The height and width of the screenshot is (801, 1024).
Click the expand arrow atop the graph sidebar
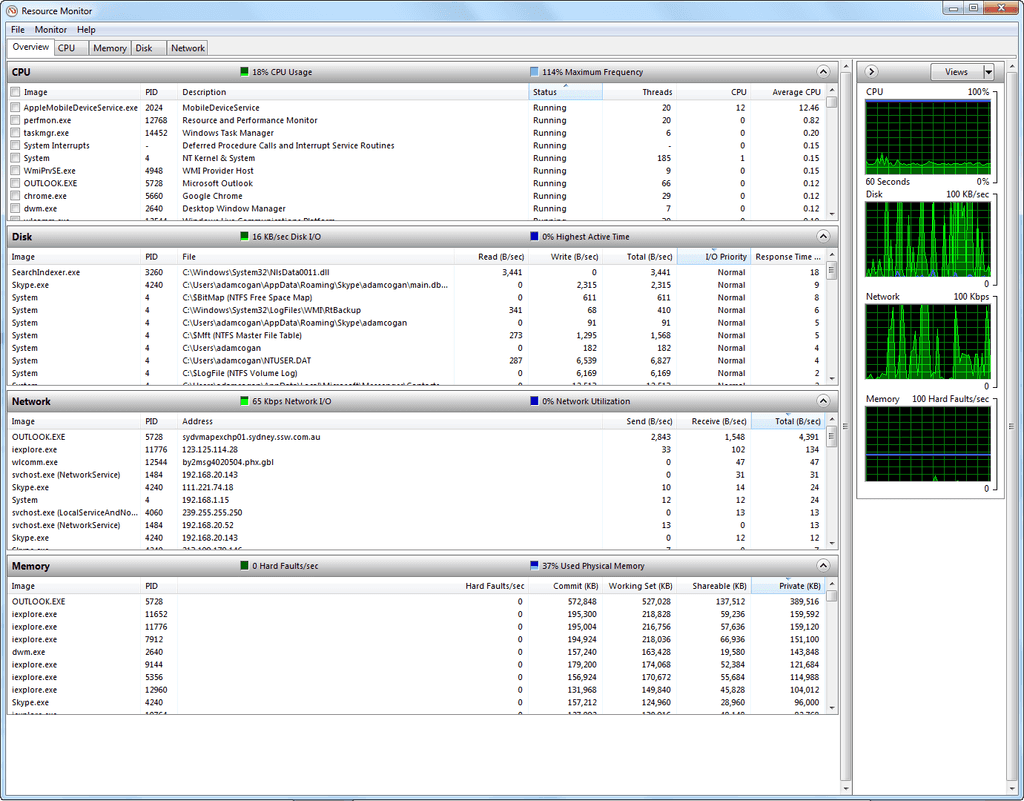(870, 71)
